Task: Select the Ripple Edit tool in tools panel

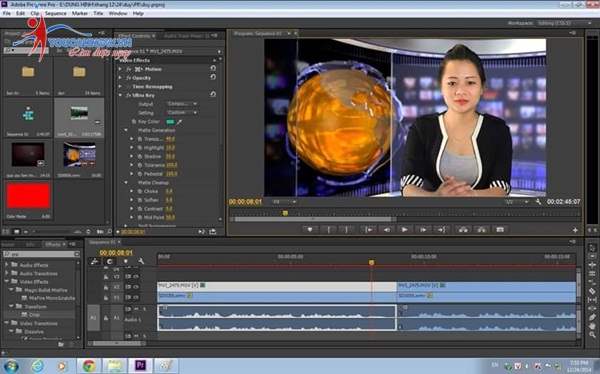Action: pos(592,265)
